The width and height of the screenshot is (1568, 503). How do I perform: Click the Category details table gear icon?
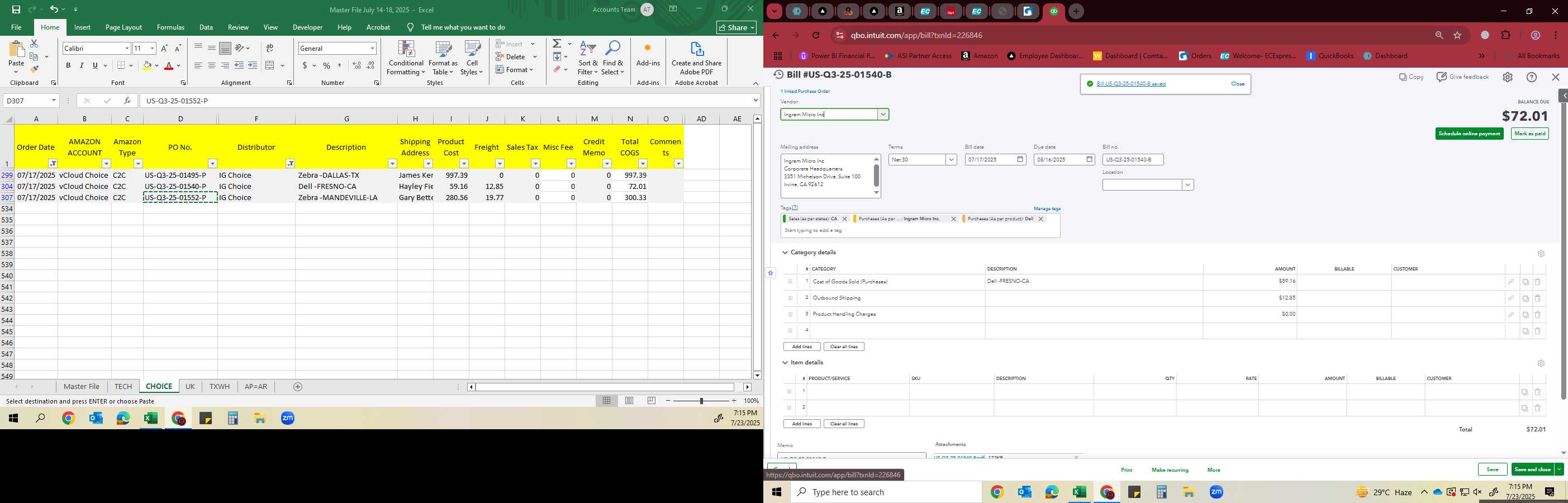click(x=1541, y=253)
